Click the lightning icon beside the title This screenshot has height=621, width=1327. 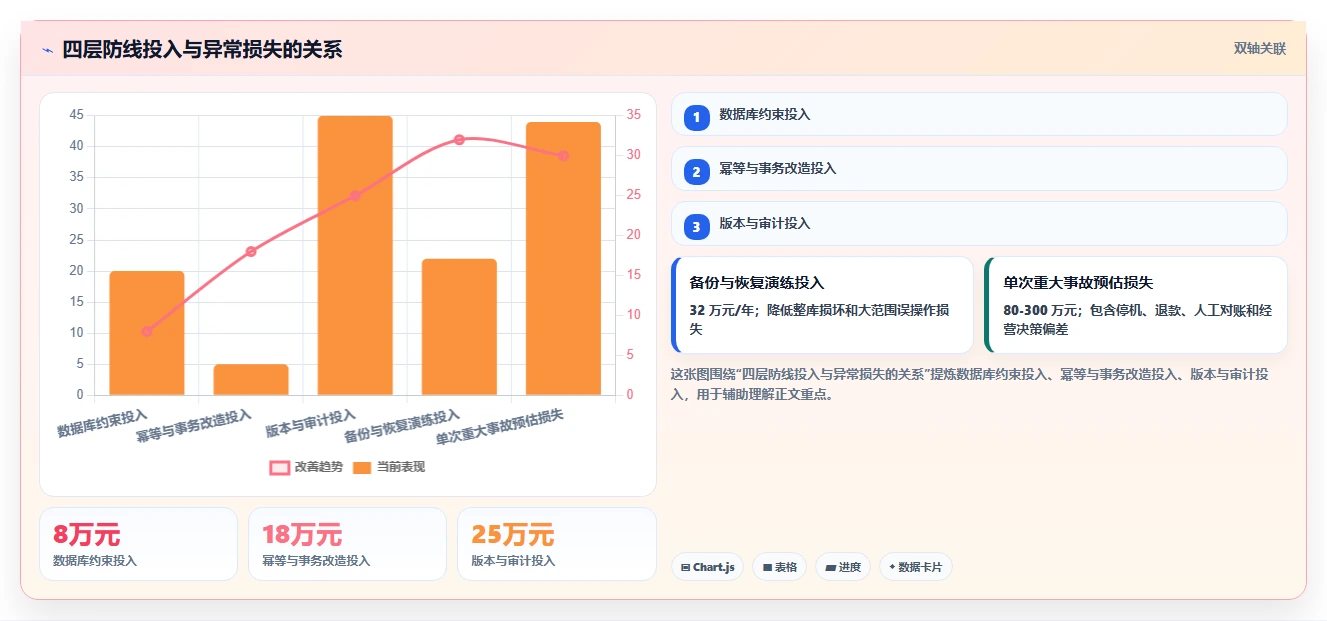[x=47, y=49]
